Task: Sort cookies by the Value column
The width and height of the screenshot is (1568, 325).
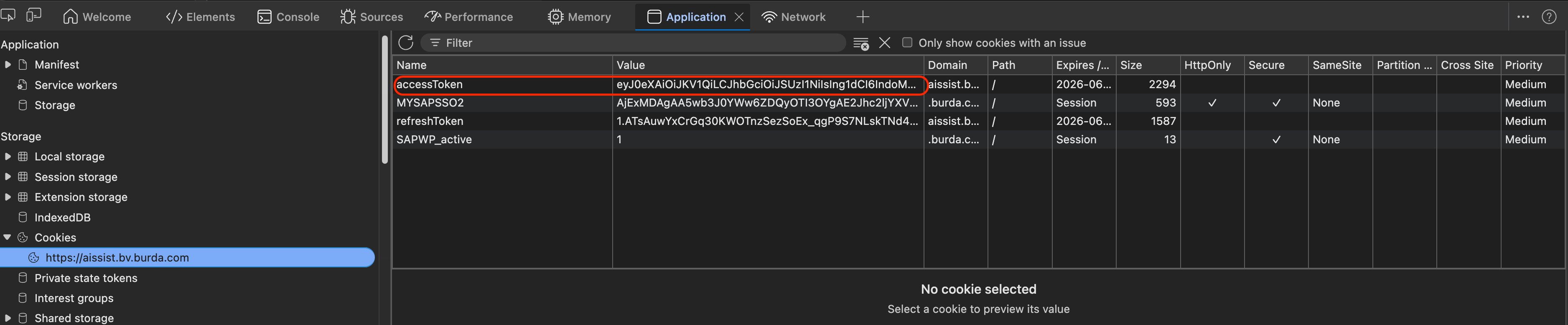Action: pyautogui.click(x=768, y=65)
